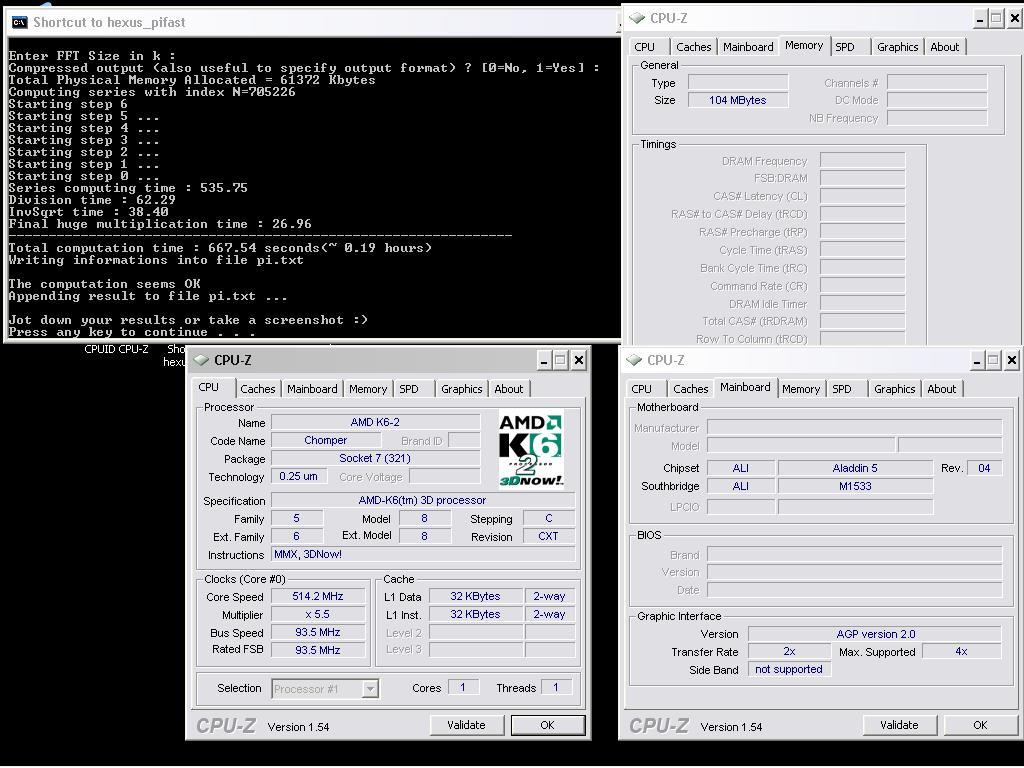Click OK in the Mainboard window
1024x768 pixels.
[x=980, y=725]
